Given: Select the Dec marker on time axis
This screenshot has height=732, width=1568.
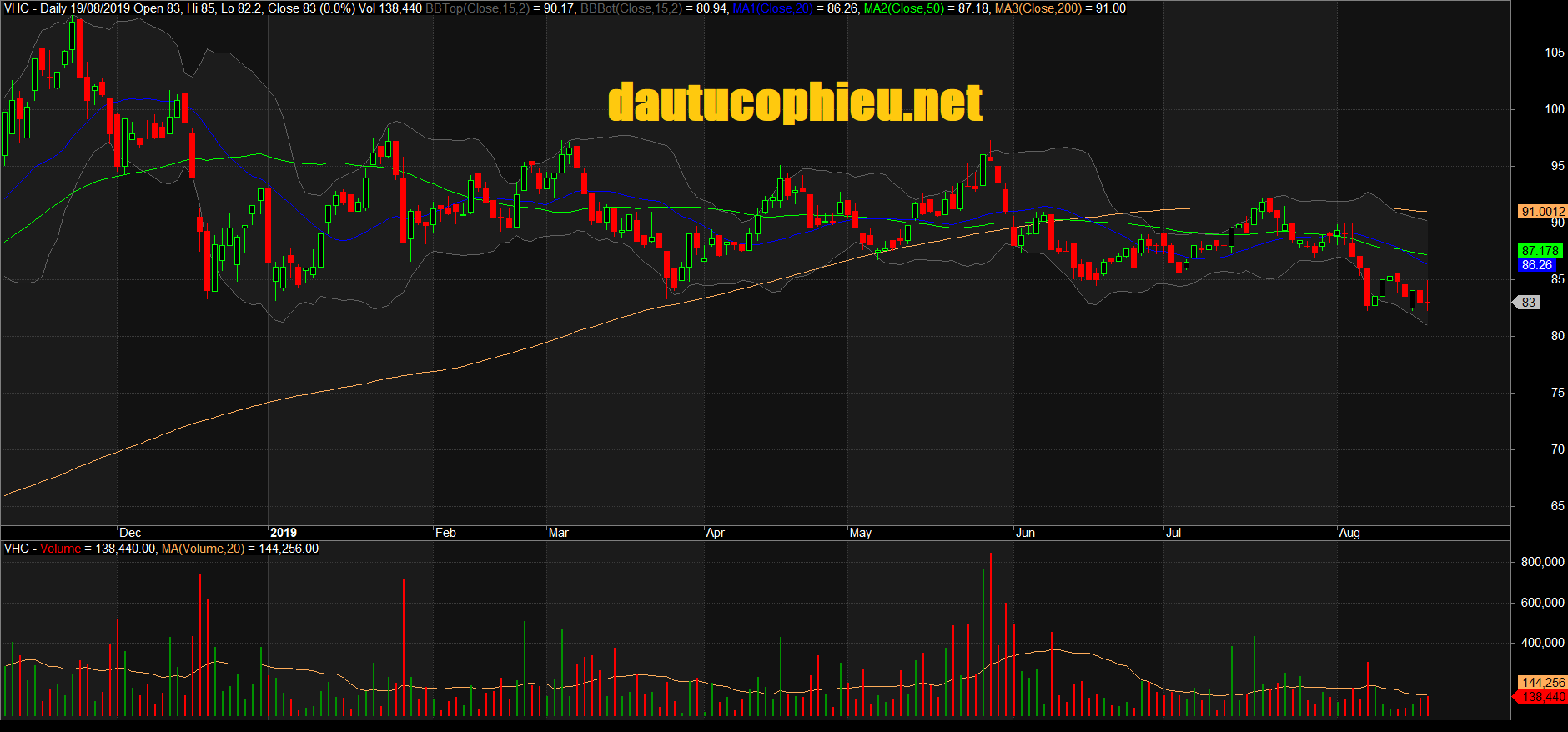Looking at the screenshot, I should [x=130, y=533].
